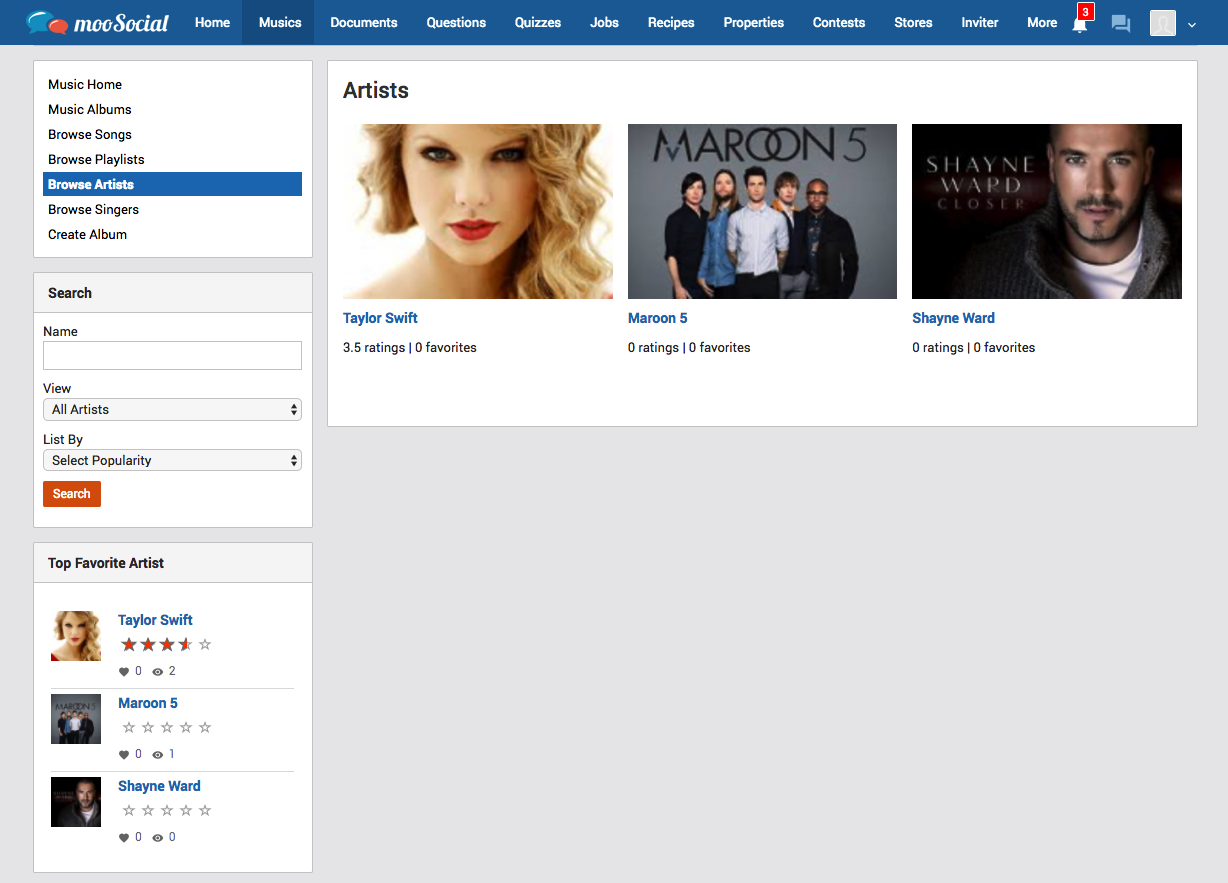Click the '3.5 ratings | 0 favorites' text
Image resolution: width=1228 pixels, height=883 pixels.
point(410,348)
